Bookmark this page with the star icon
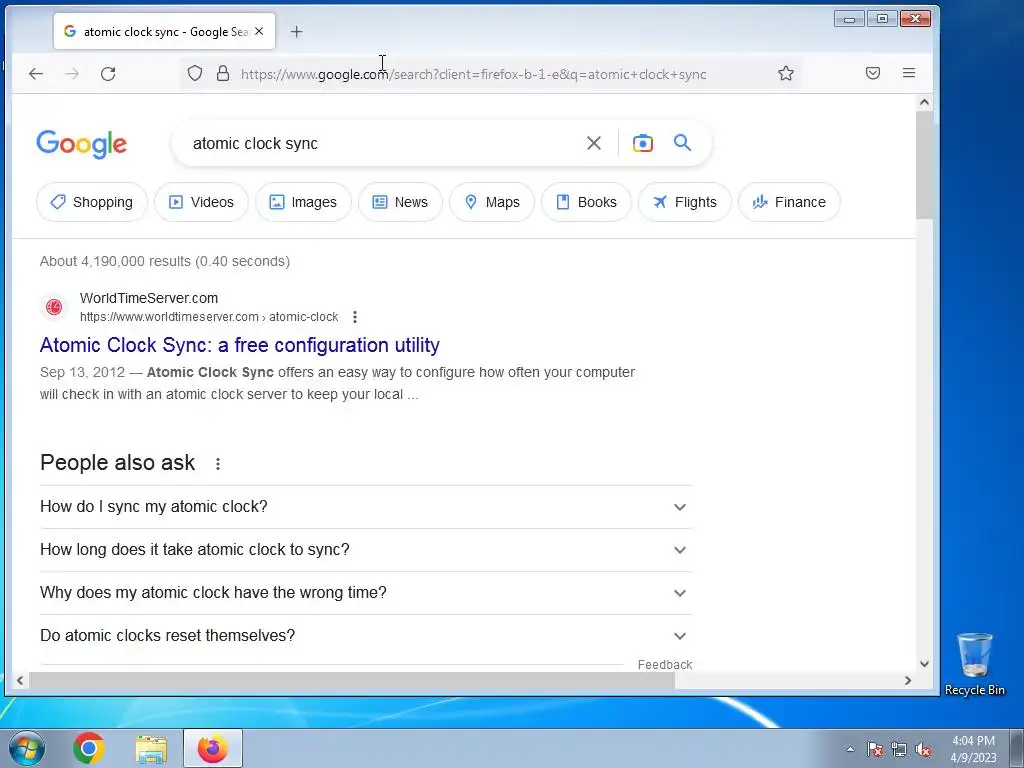 point(786,73)
